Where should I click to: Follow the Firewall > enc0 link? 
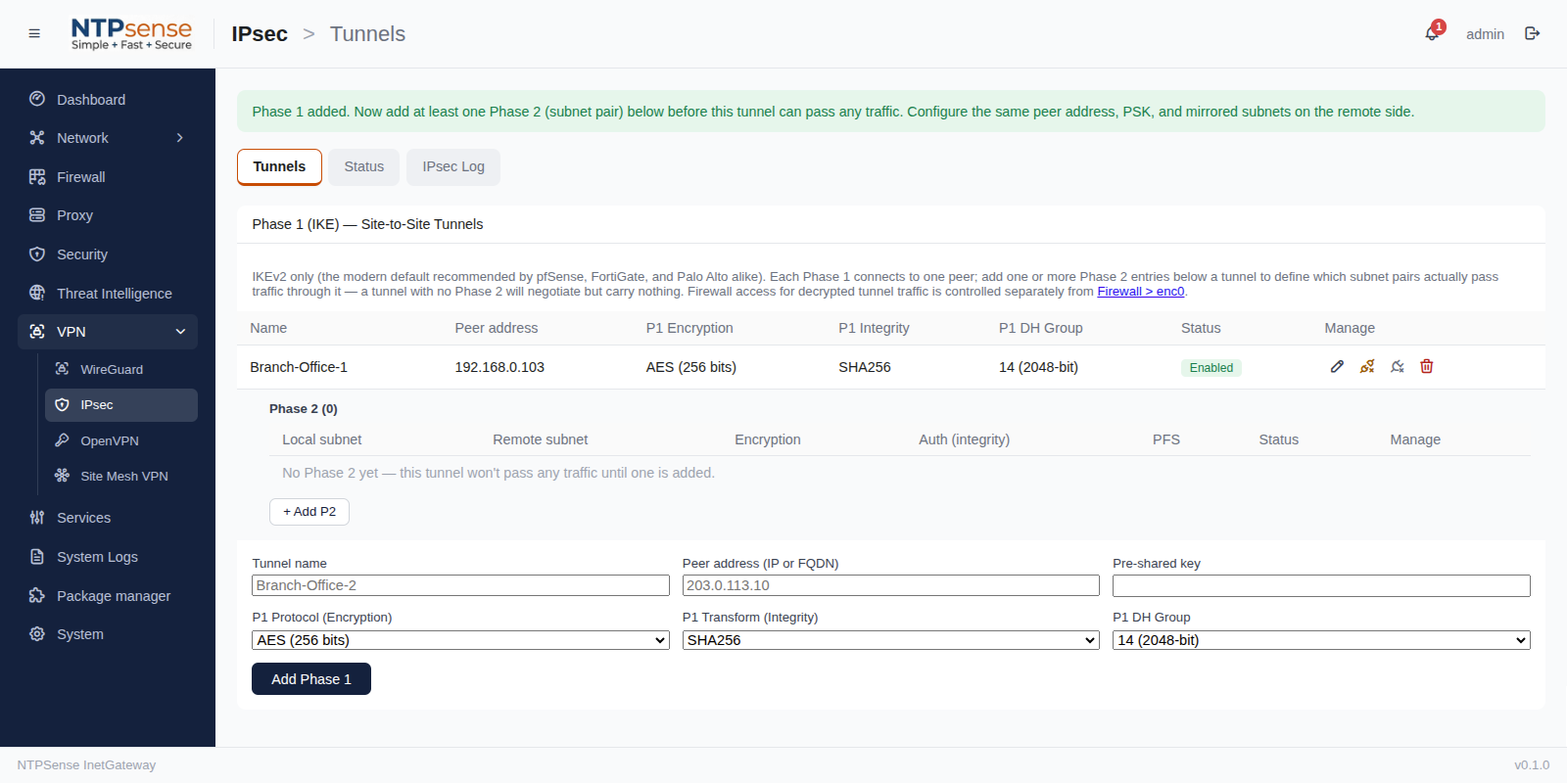point(1141,292)
